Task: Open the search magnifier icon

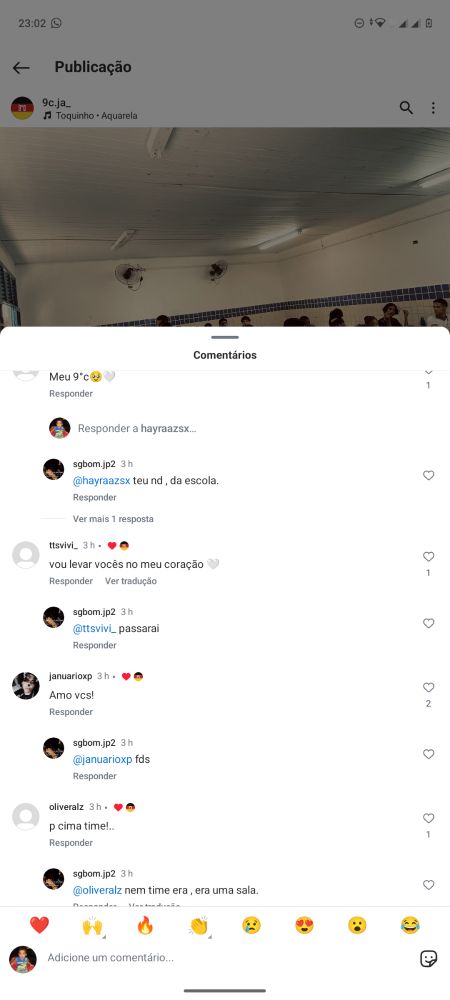Action: click(x=406, y=108)
